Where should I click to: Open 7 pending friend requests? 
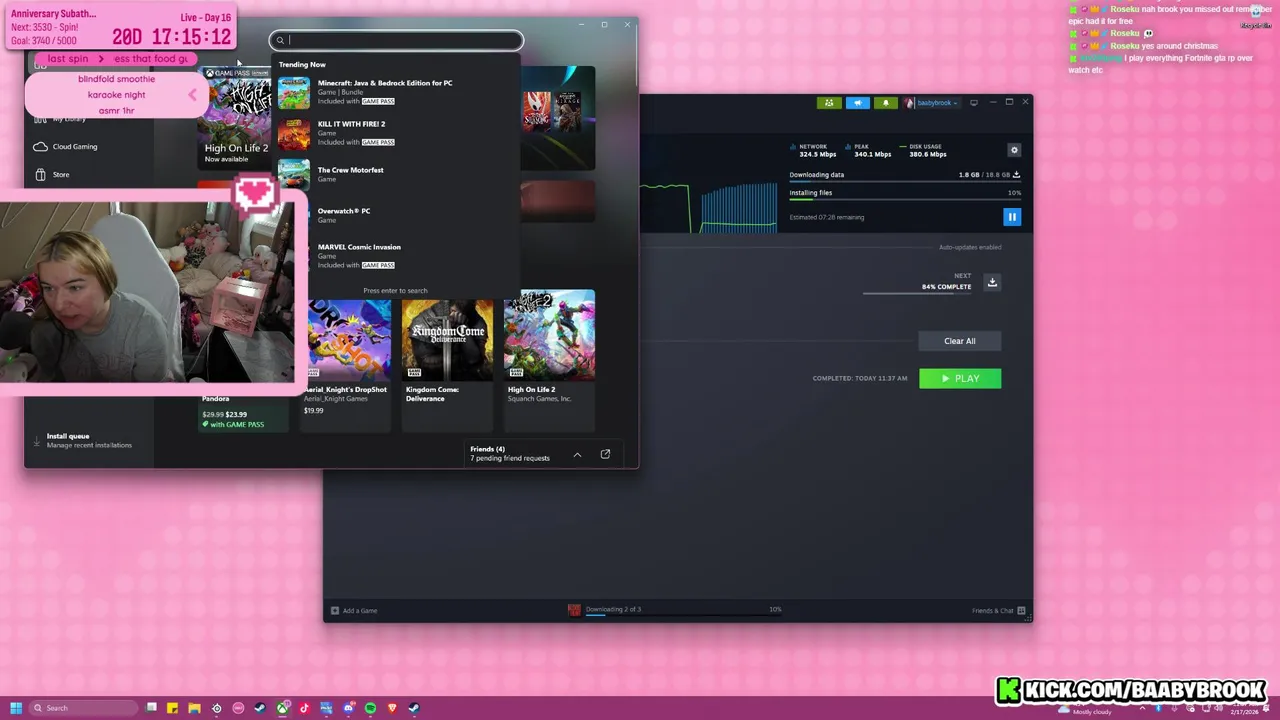[510, 458]
